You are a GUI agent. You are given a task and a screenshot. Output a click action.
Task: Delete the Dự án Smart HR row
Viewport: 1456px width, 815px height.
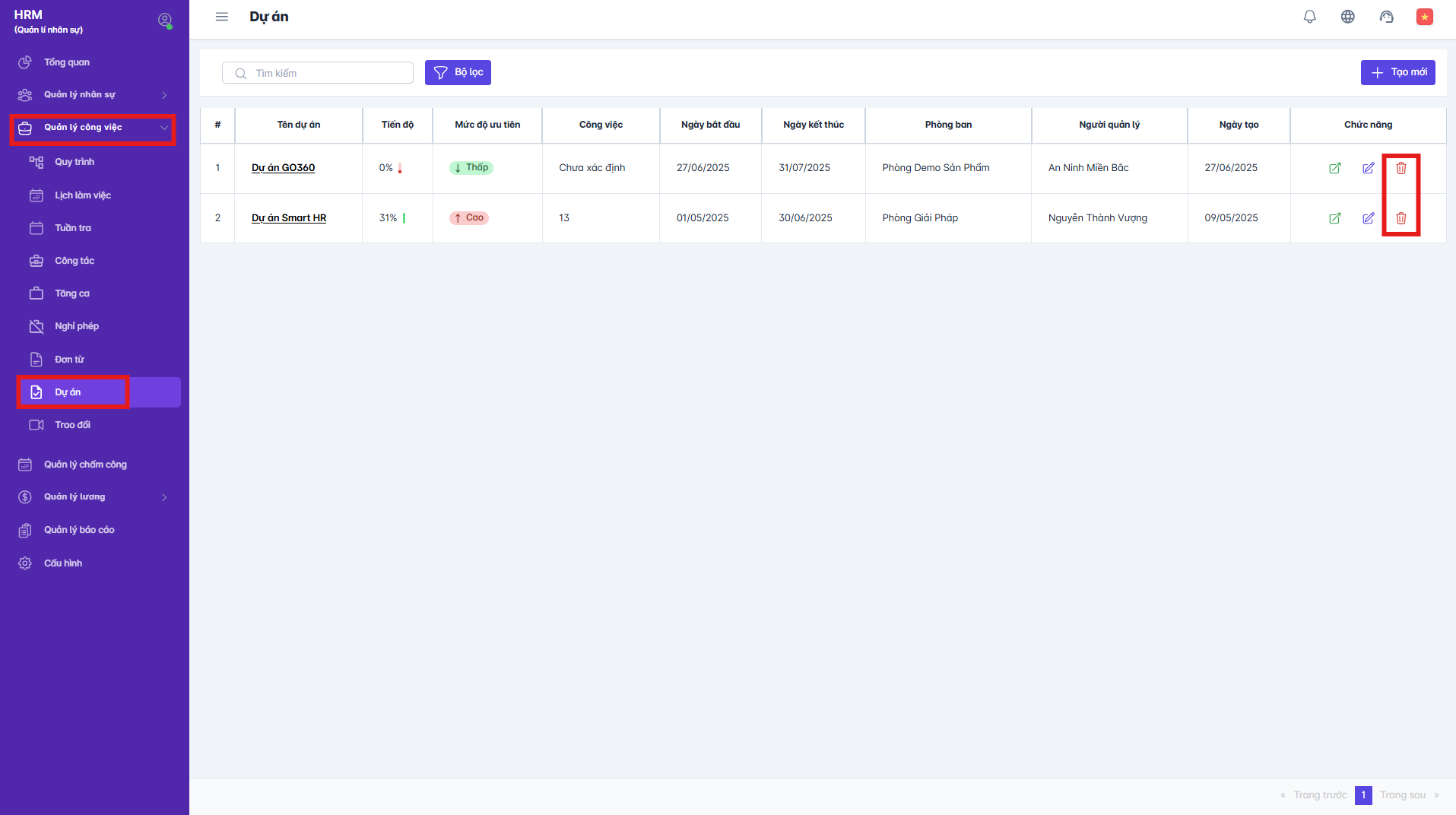coord(1400,218)
